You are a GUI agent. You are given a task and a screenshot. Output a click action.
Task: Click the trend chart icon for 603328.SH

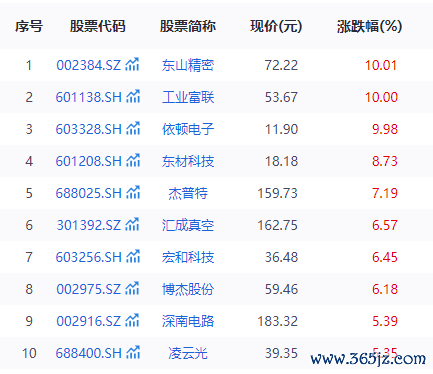133,128
